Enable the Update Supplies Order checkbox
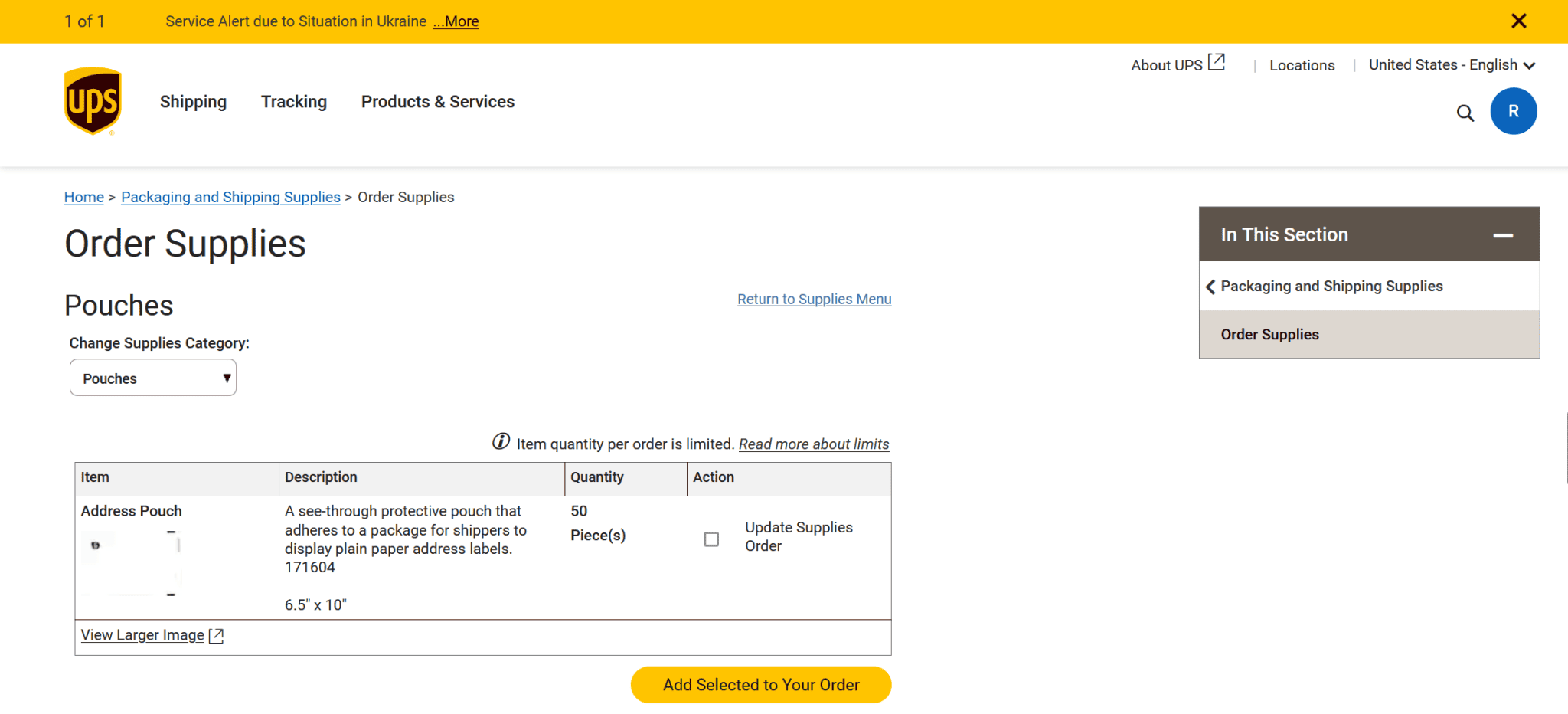The width and height of the screenshot is (1568, 714). coord(711,539)
